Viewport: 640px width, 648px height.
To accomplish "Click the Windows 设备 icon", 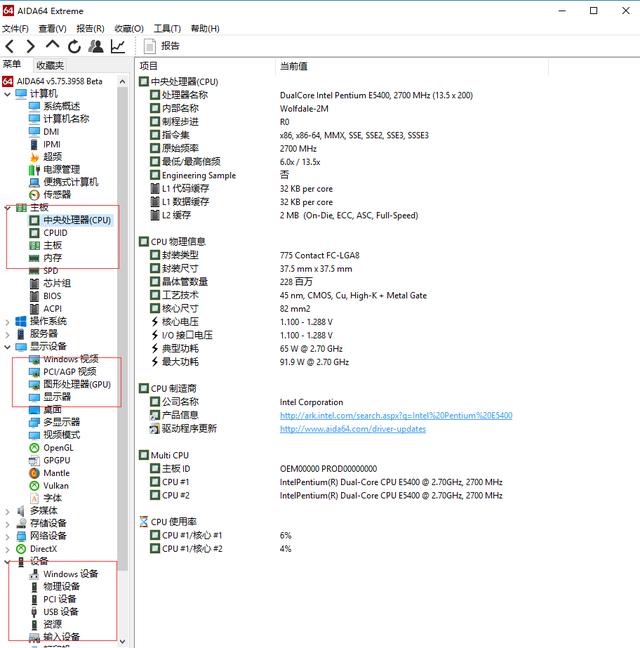I will pos(35,574).
